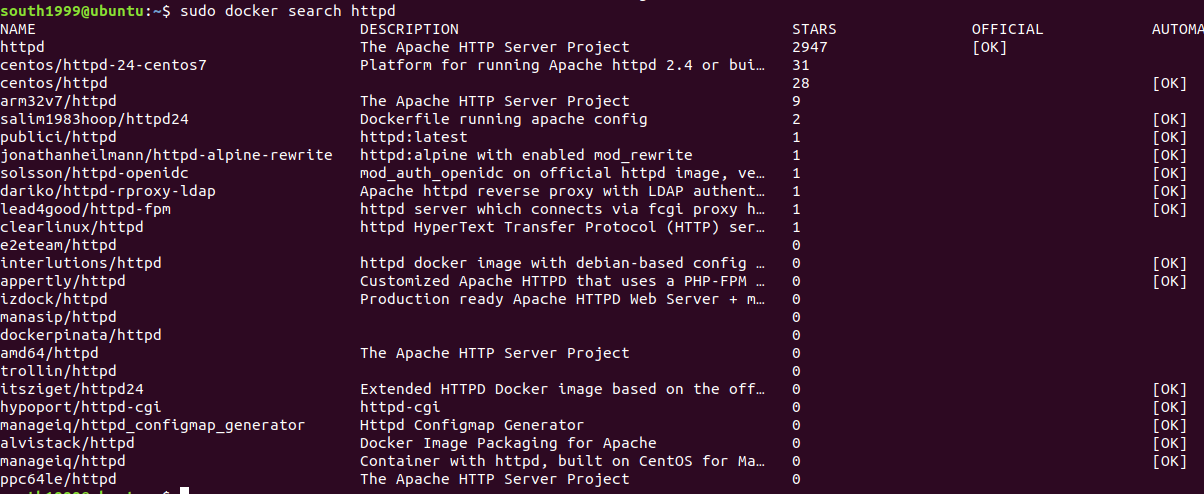Click the 2947 stars value

pos(809,47)
